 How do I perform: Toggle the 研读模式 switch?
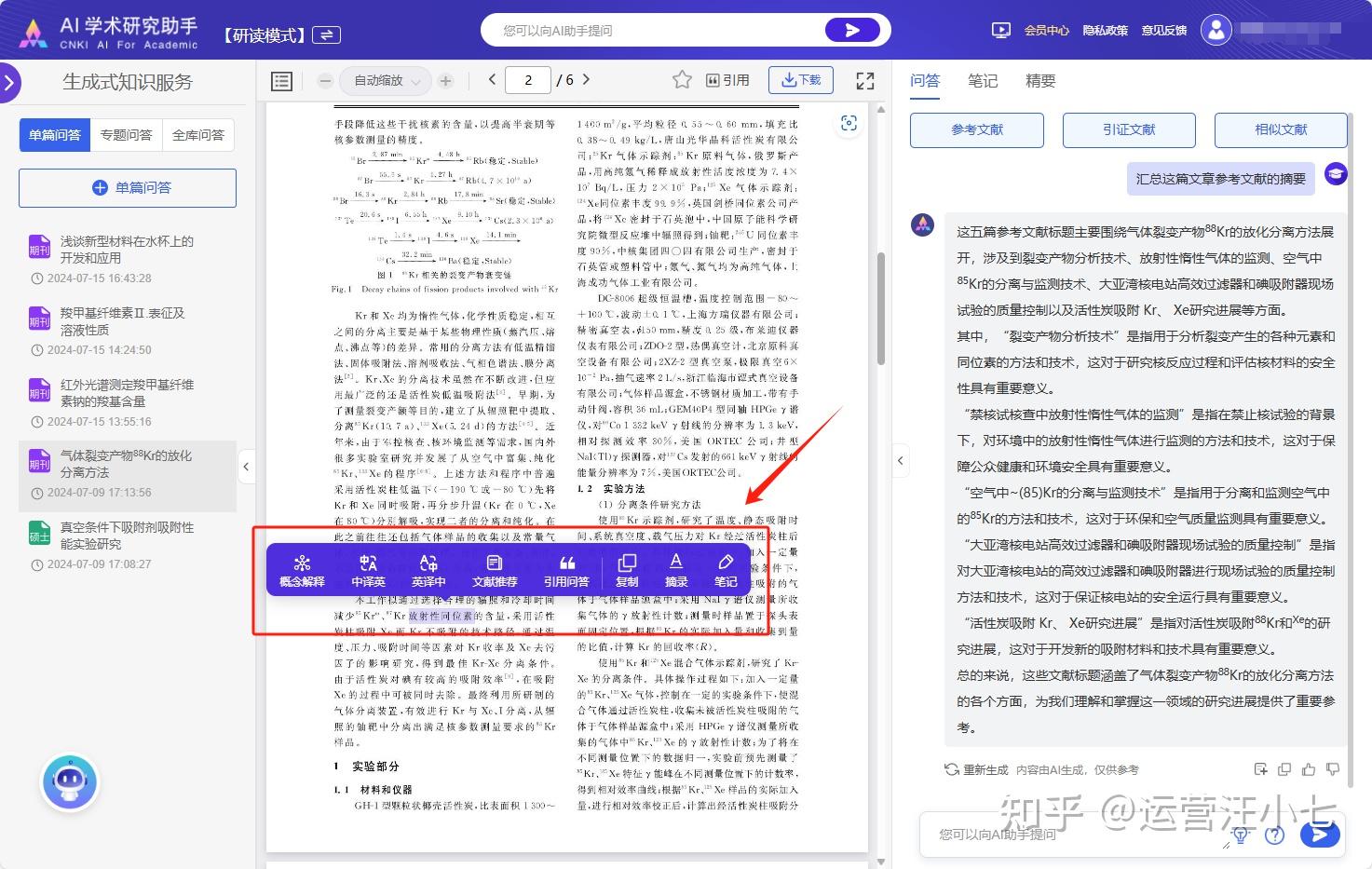(328, 34)
